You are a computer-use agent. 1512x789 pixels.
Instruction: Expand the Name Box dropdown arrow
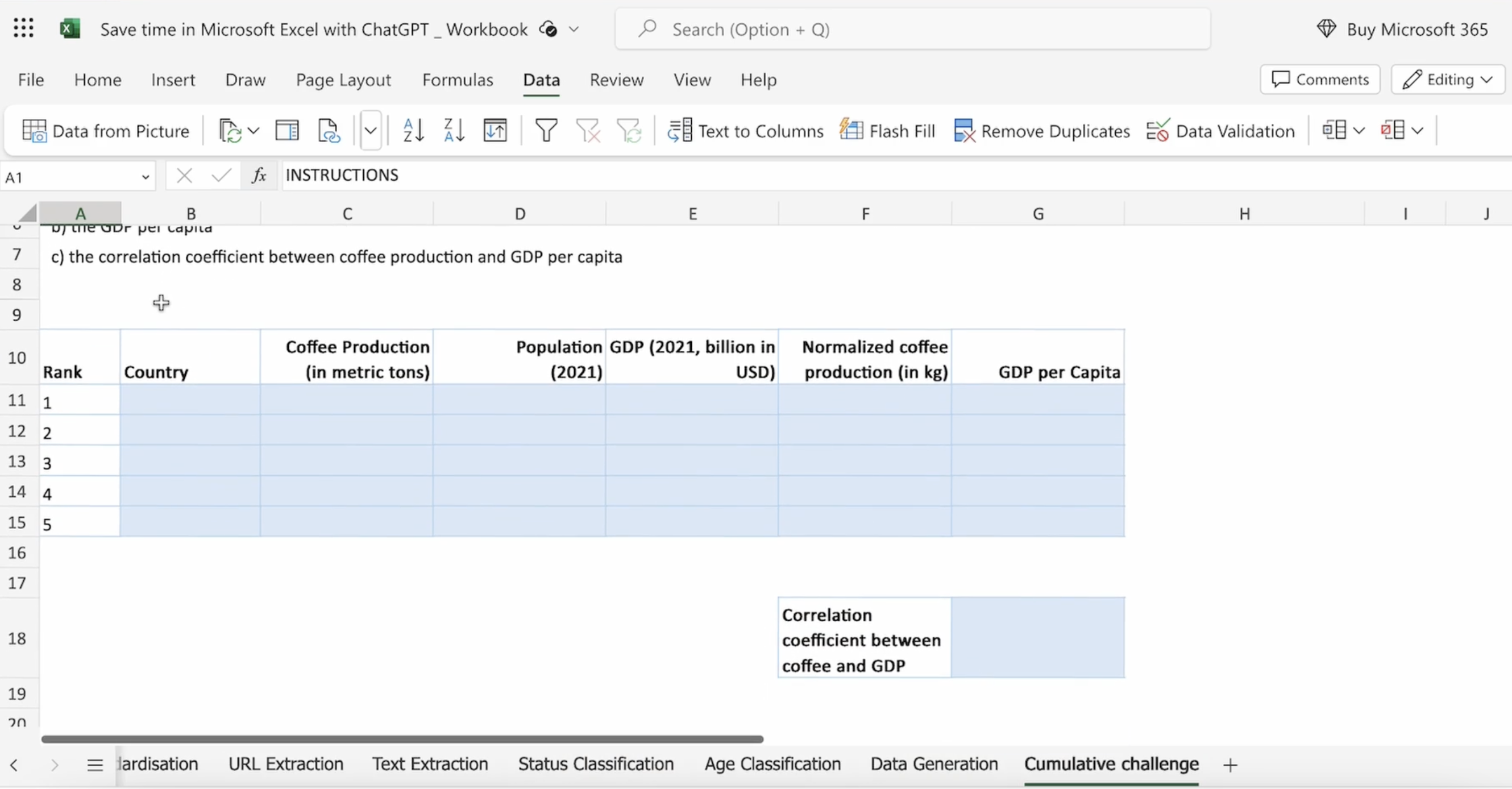click(145, 177)
